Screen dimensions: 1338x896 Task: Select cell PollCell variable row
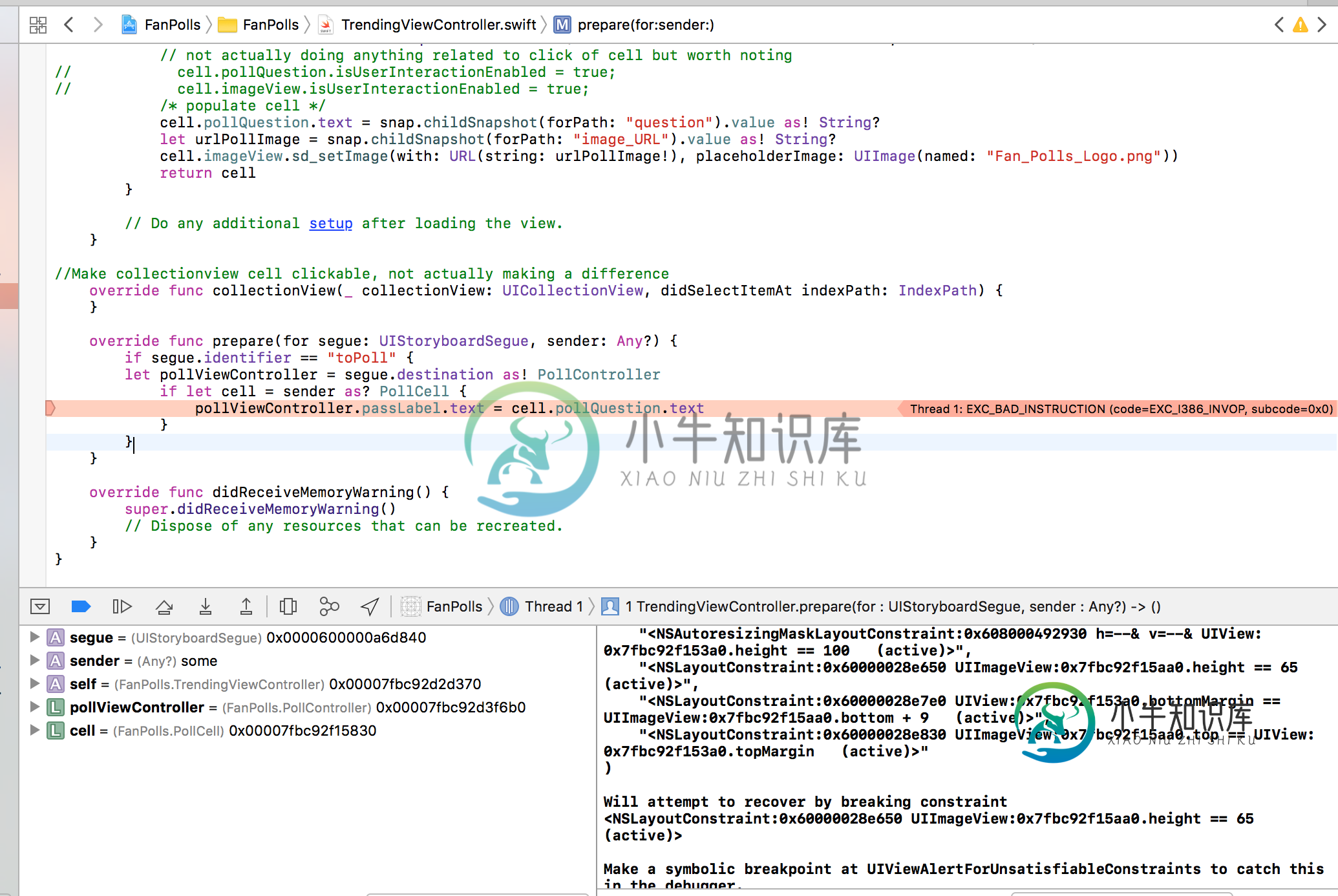223,731
